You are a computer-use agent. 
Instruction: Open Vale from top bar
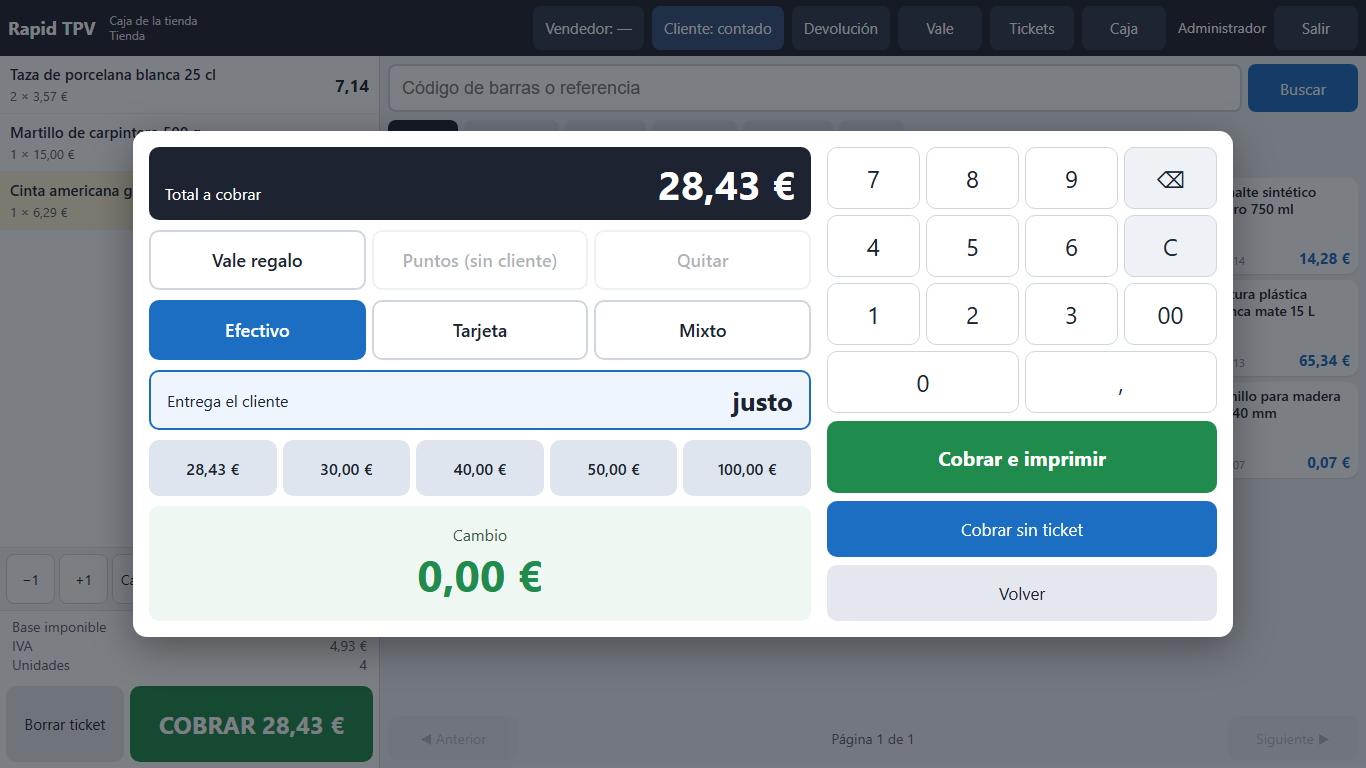940,28
